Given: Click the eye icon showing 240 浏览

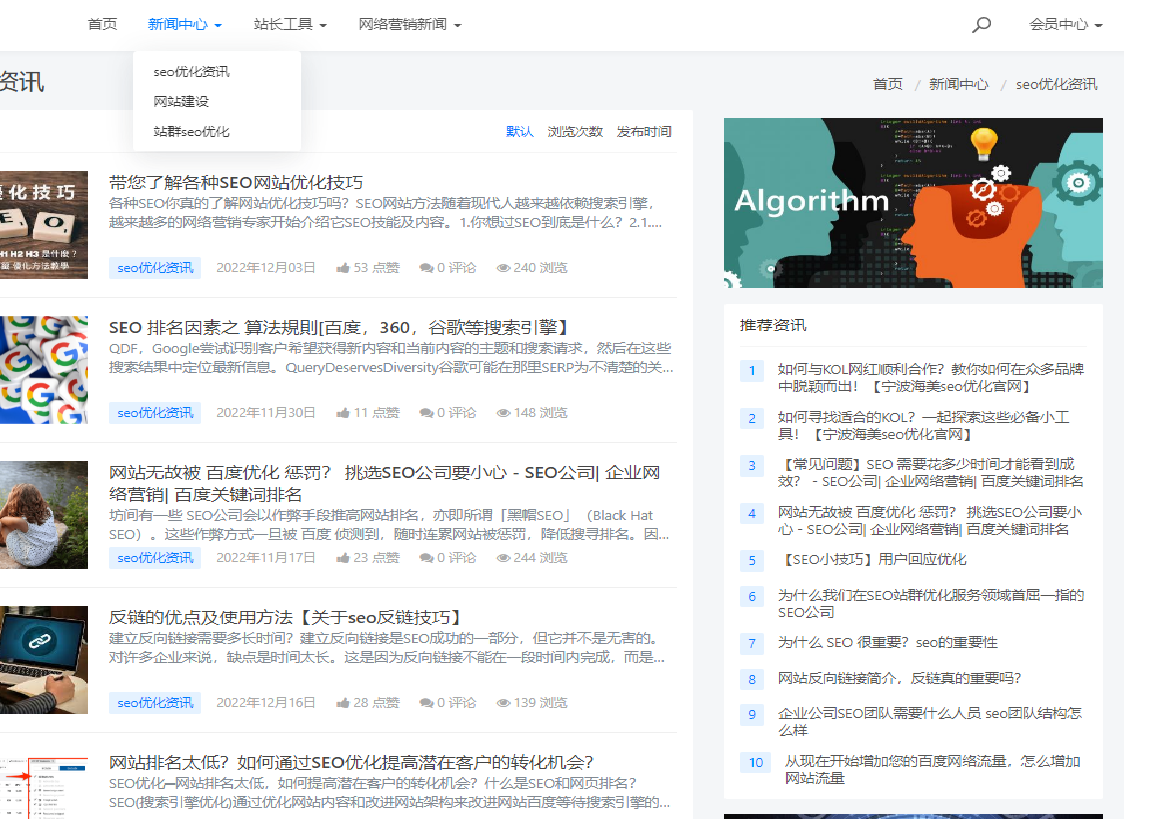Looking at the screenshot, I should point(504,267).
